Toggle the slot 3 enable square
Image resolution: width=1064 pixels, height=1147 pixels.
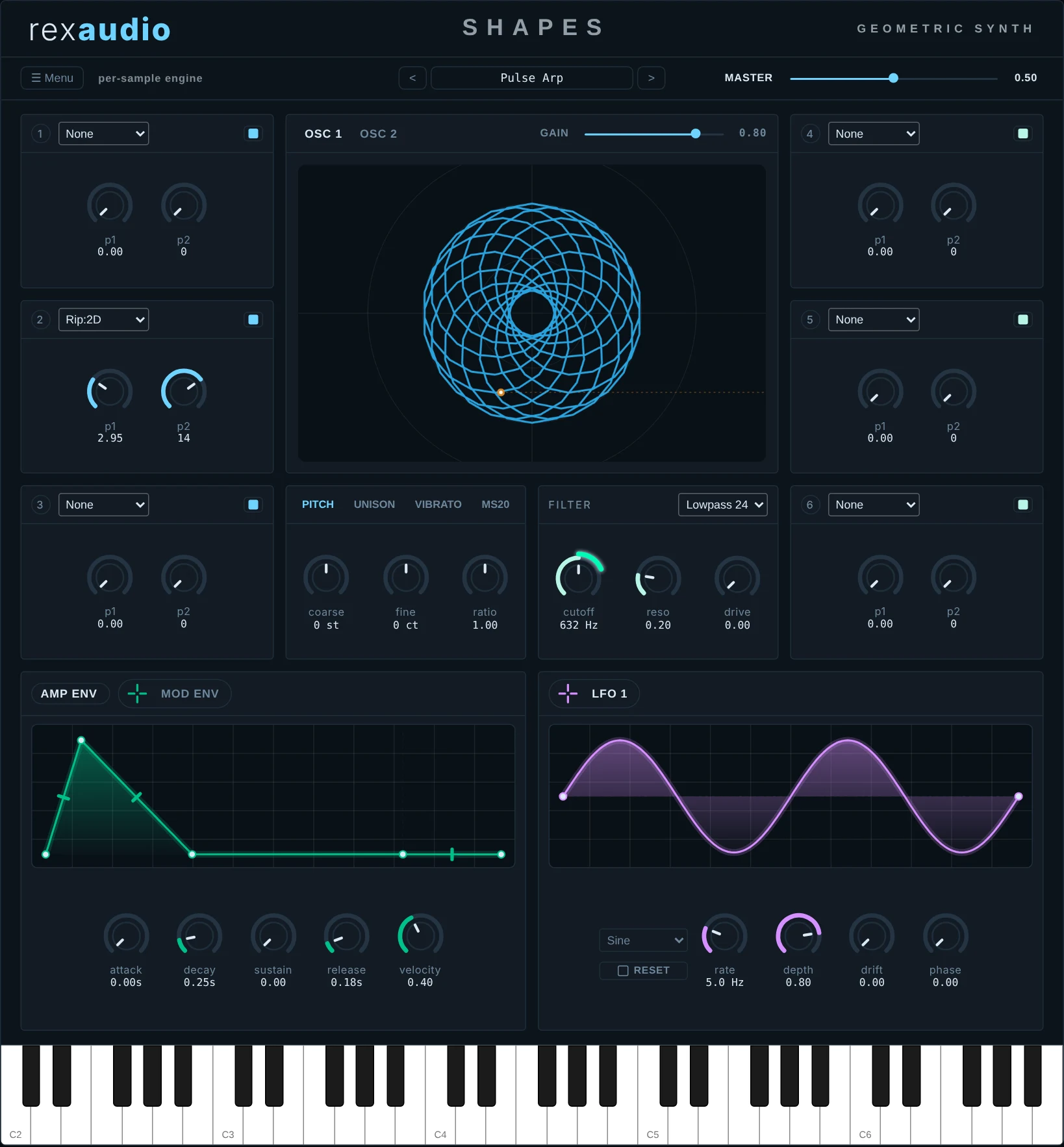pos(253,505)
